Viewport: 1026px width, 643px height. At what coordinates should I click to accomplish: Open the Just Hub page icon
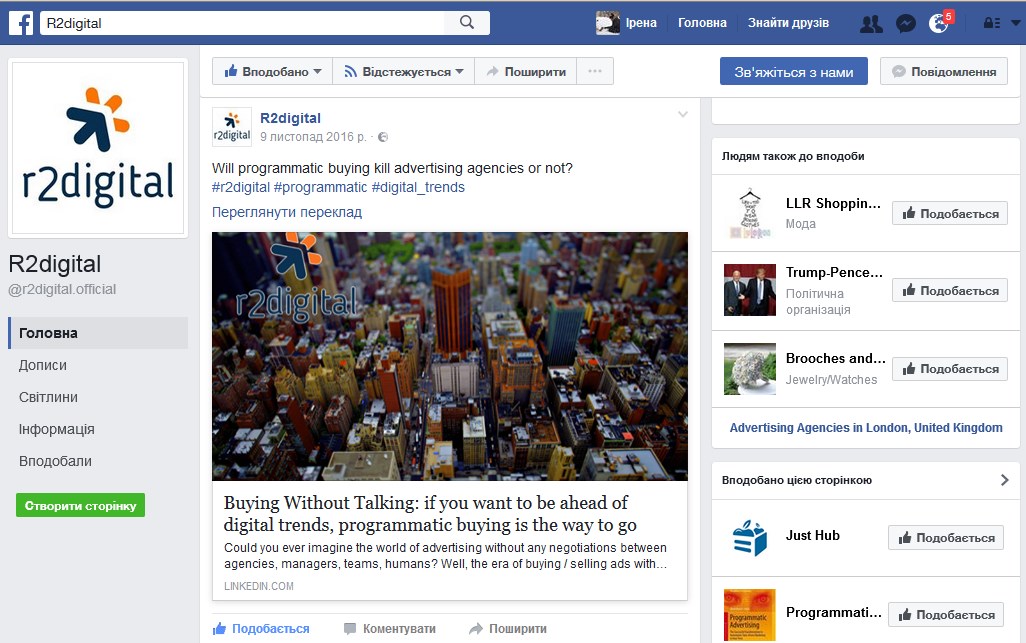click(750, 538)
